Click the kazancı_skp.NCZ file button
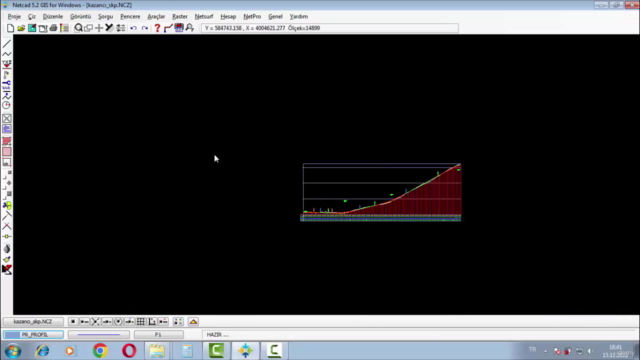640x360 pixels. coord(33,322)
